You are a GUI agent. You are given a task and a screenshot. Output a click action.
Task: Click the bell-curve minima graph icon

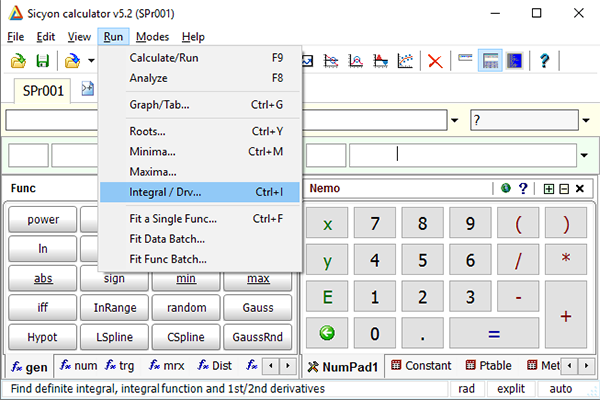[355, 60]
